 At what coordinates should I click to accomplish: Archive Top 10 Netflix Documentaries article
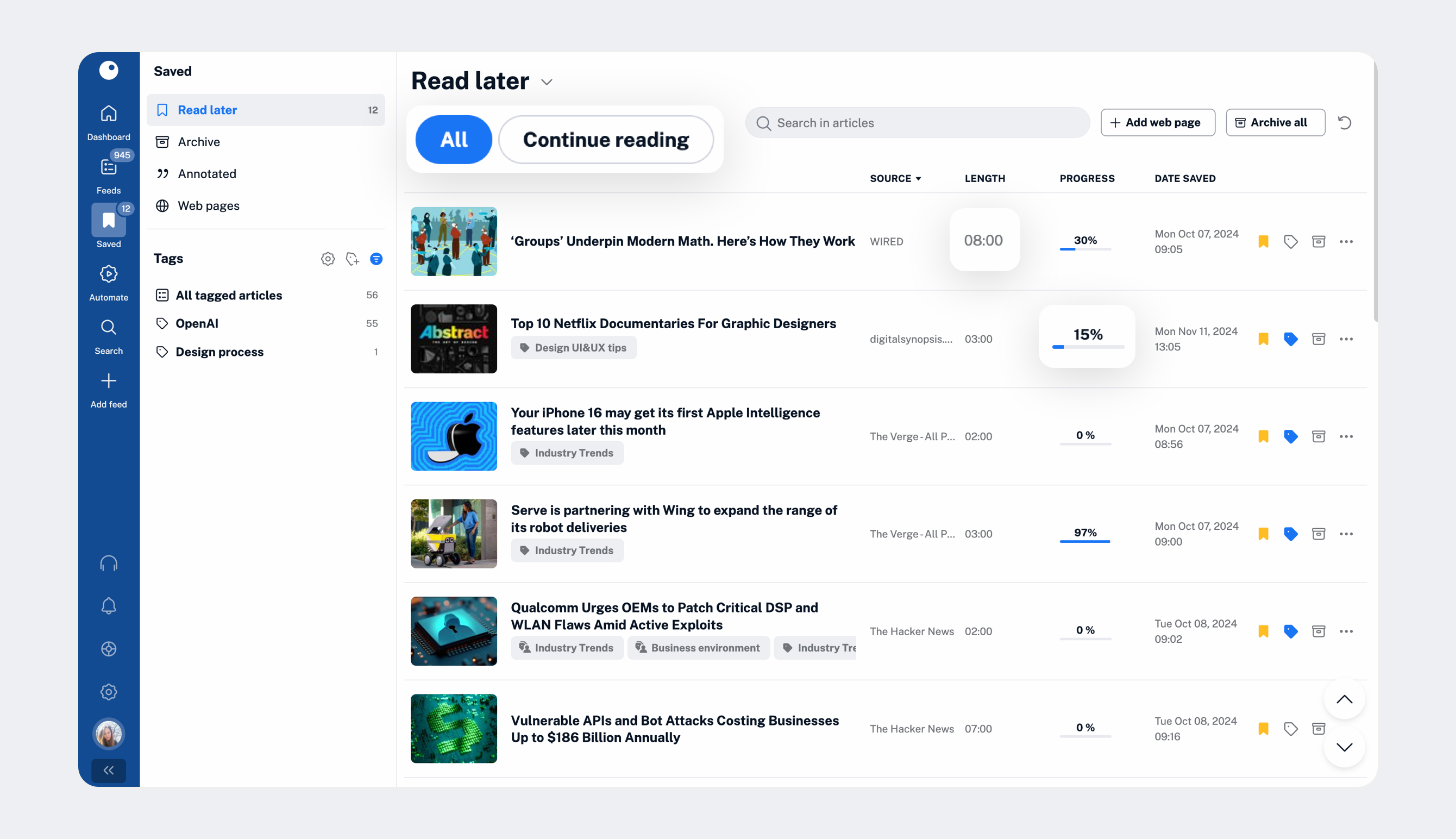[1319, 339]
